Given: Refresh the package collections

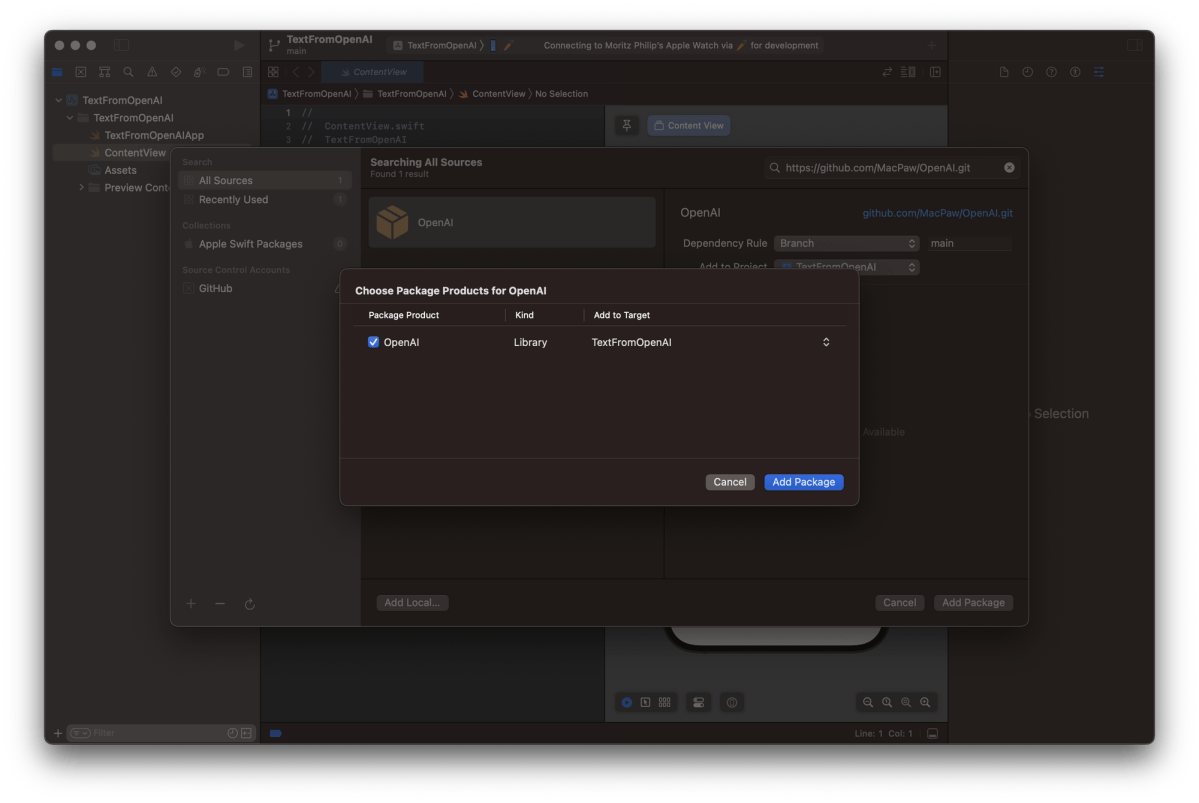Looking at the screenshot, I should pyautogui.click(x=249, y=604).
